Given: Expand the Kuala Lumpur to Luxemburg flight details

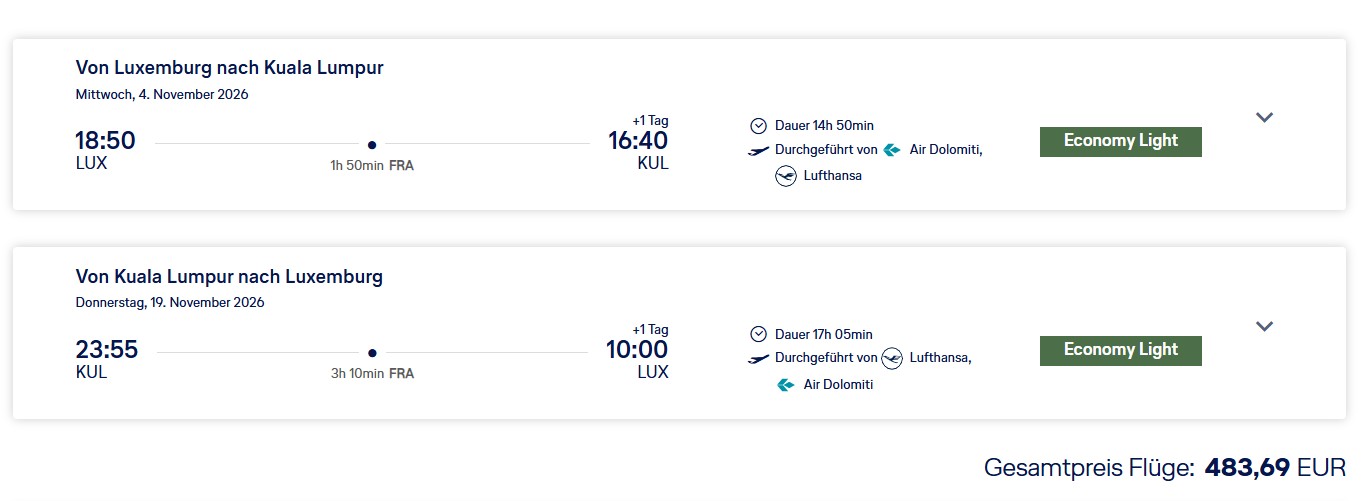Looking at the screenshot, I should [x=1264, y=326].
